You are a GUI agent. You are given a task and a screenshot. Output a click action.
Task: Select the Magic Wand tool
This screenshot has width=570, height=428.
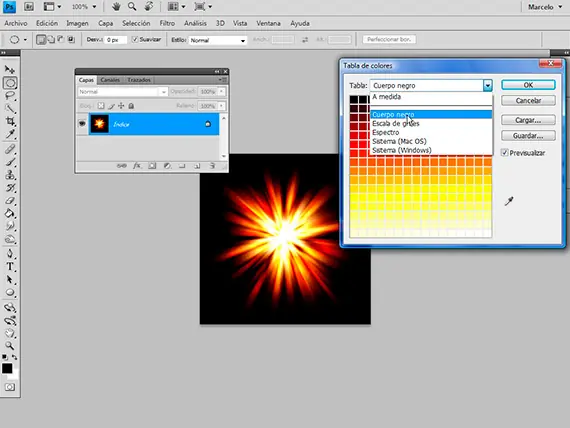coord(10,108)
